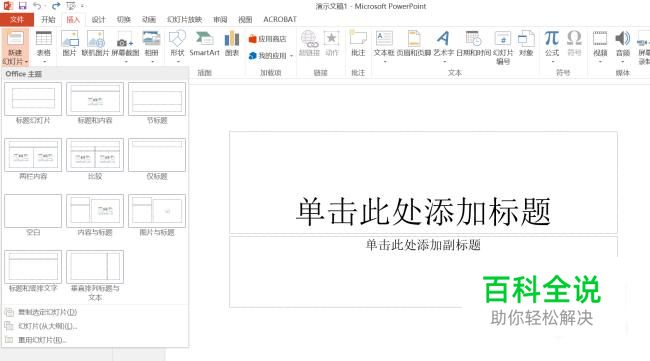Image resolution: width=650 pixels, height=361 pixels.
Task: Switch to the 动画 (Animations) tab
Action: pos(149,19)
